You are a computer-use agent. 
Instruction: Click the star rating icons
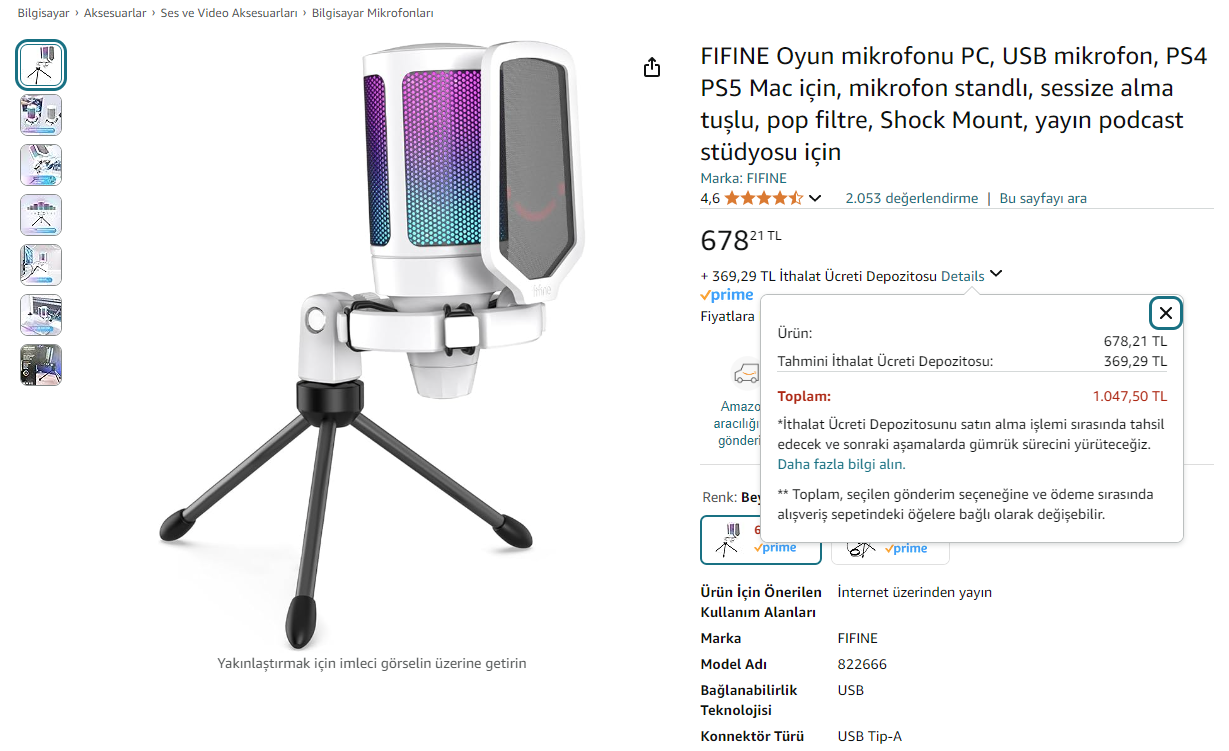763,198
